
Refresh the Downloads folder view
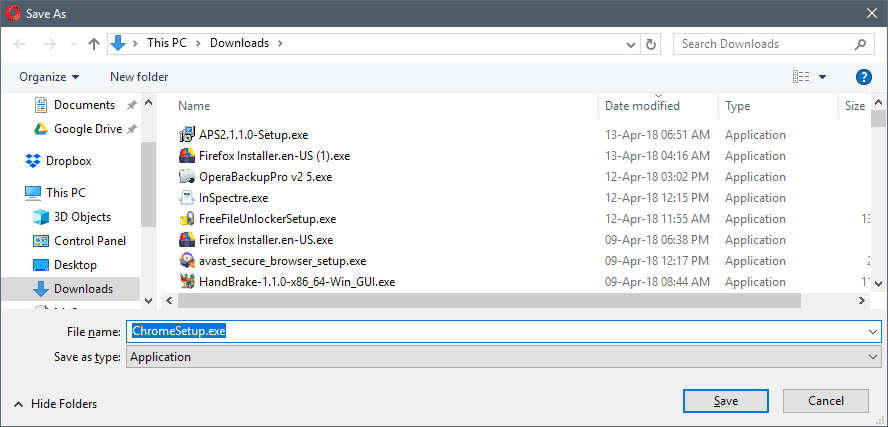coord(651,44)
